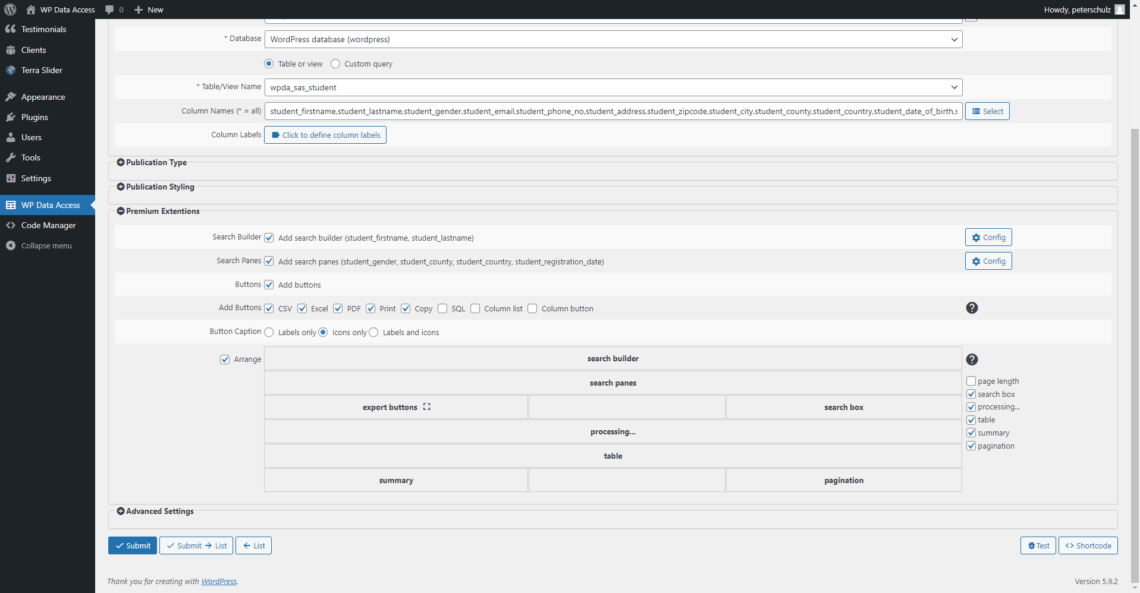
Task: Click the page vertical scrollbar
Action: pyautogui.click(x=1134, y=356)
